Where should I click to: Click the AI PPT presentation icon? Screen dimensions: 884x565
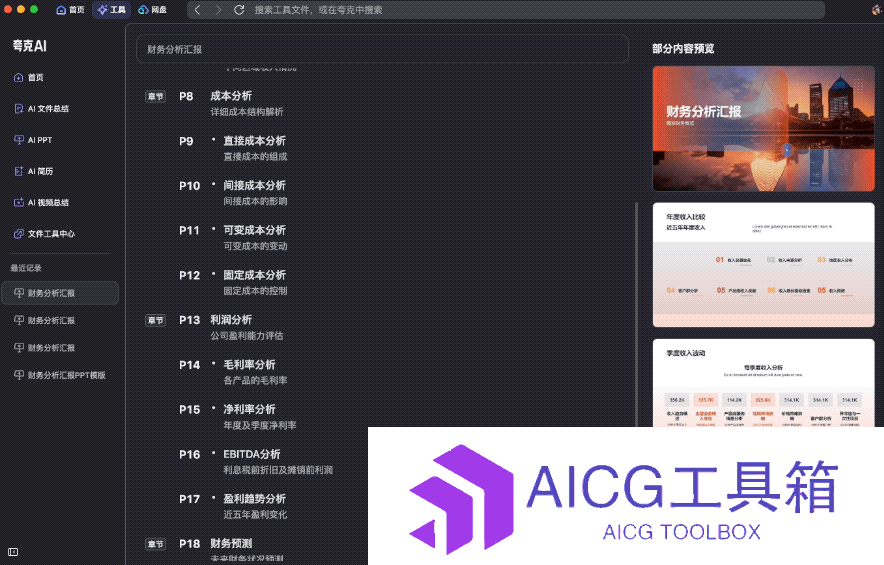[x=19, y=140]
